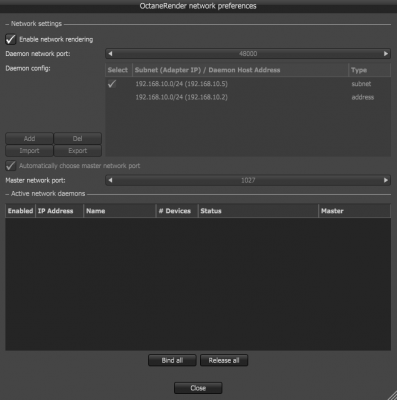
Task: Click the Add daemon config button
Action: 29,138
